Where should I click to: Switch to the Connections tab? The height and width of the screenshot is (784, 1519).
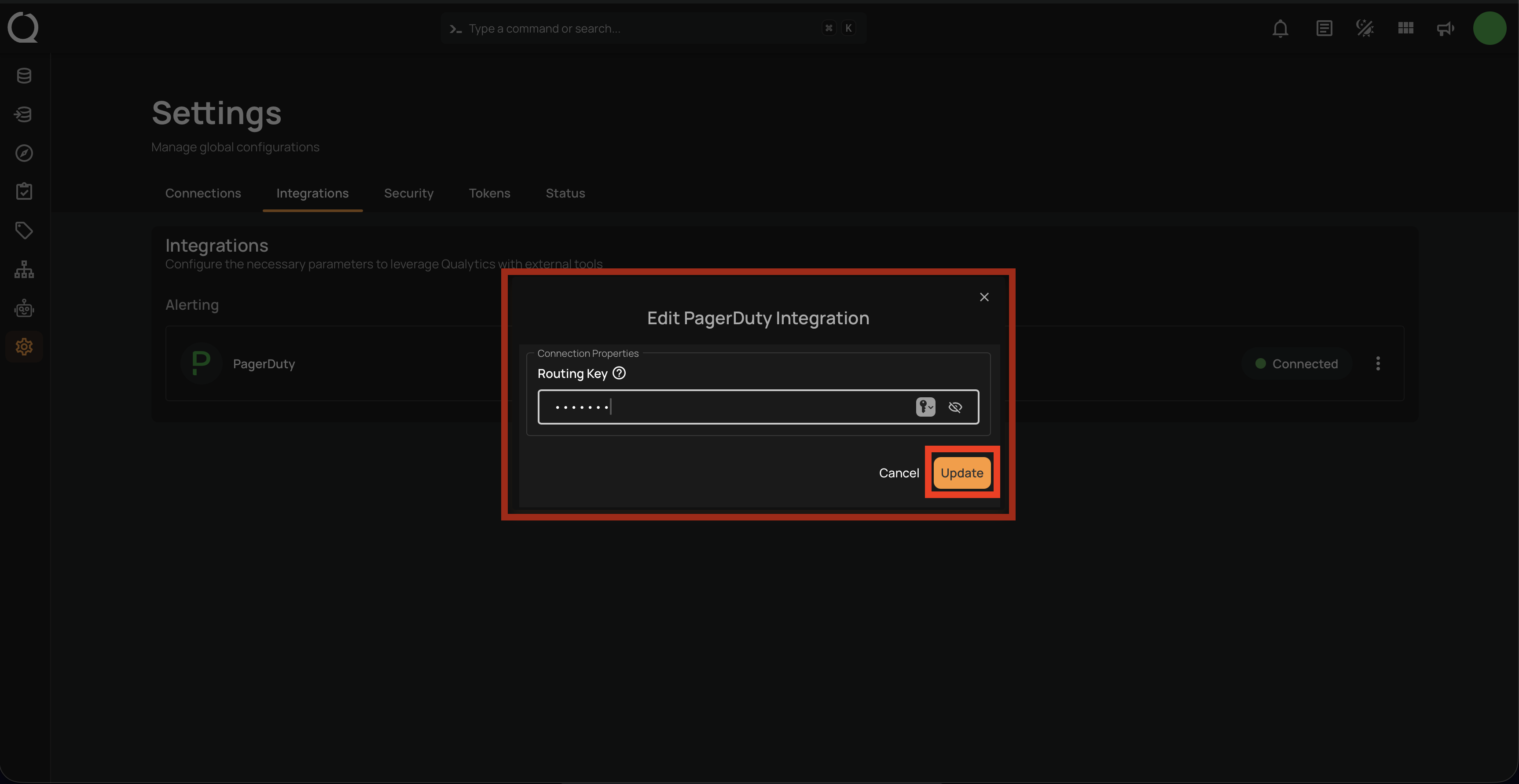click(x=203, y=193)
